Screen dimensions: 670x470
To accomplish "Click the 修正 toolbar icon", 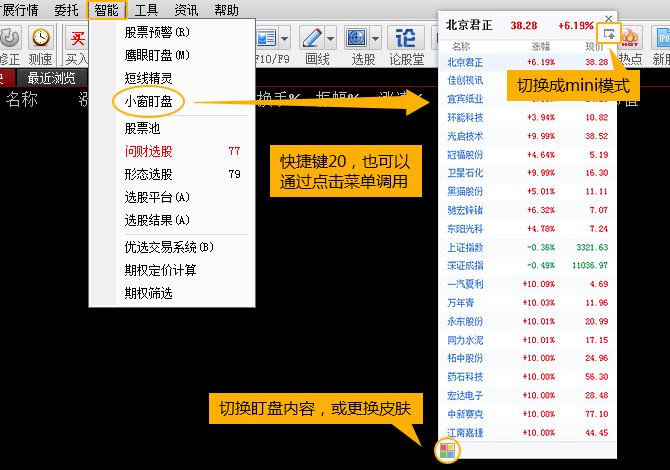I will [10, 38].
